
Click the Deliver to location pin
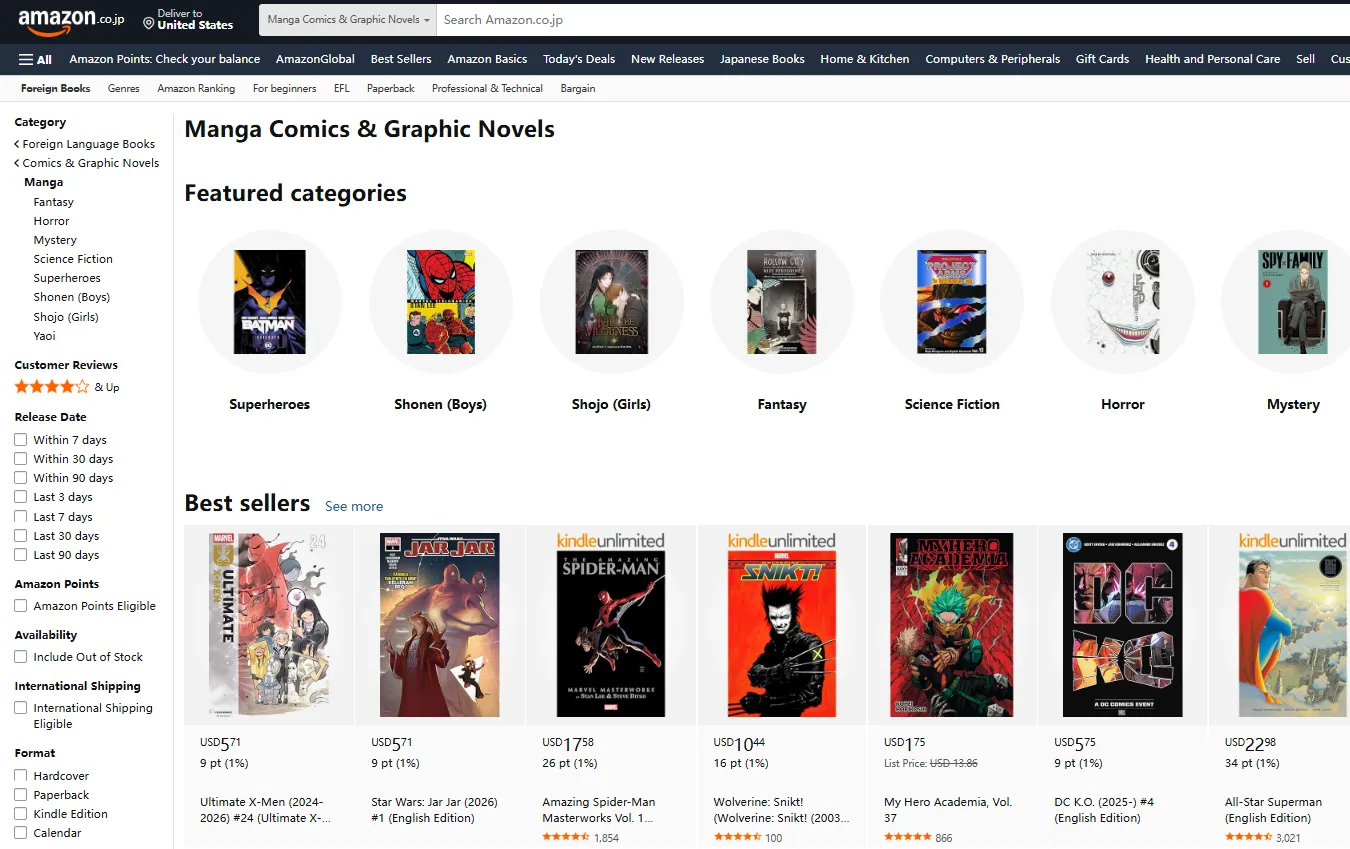click(x=148, y=22)
